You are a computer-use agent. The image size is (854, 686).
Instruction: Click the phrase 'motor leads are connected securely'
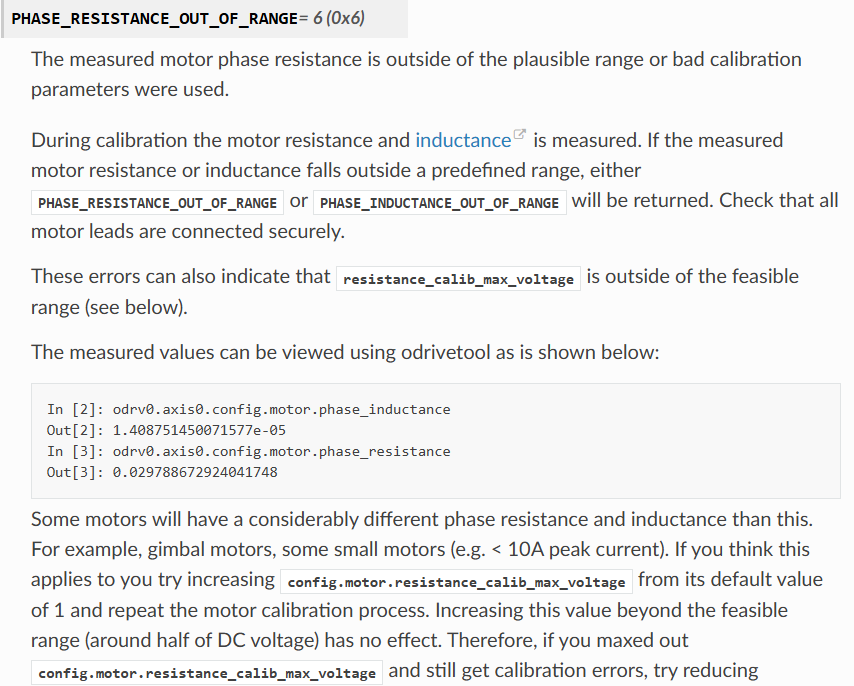coord(187,232)
